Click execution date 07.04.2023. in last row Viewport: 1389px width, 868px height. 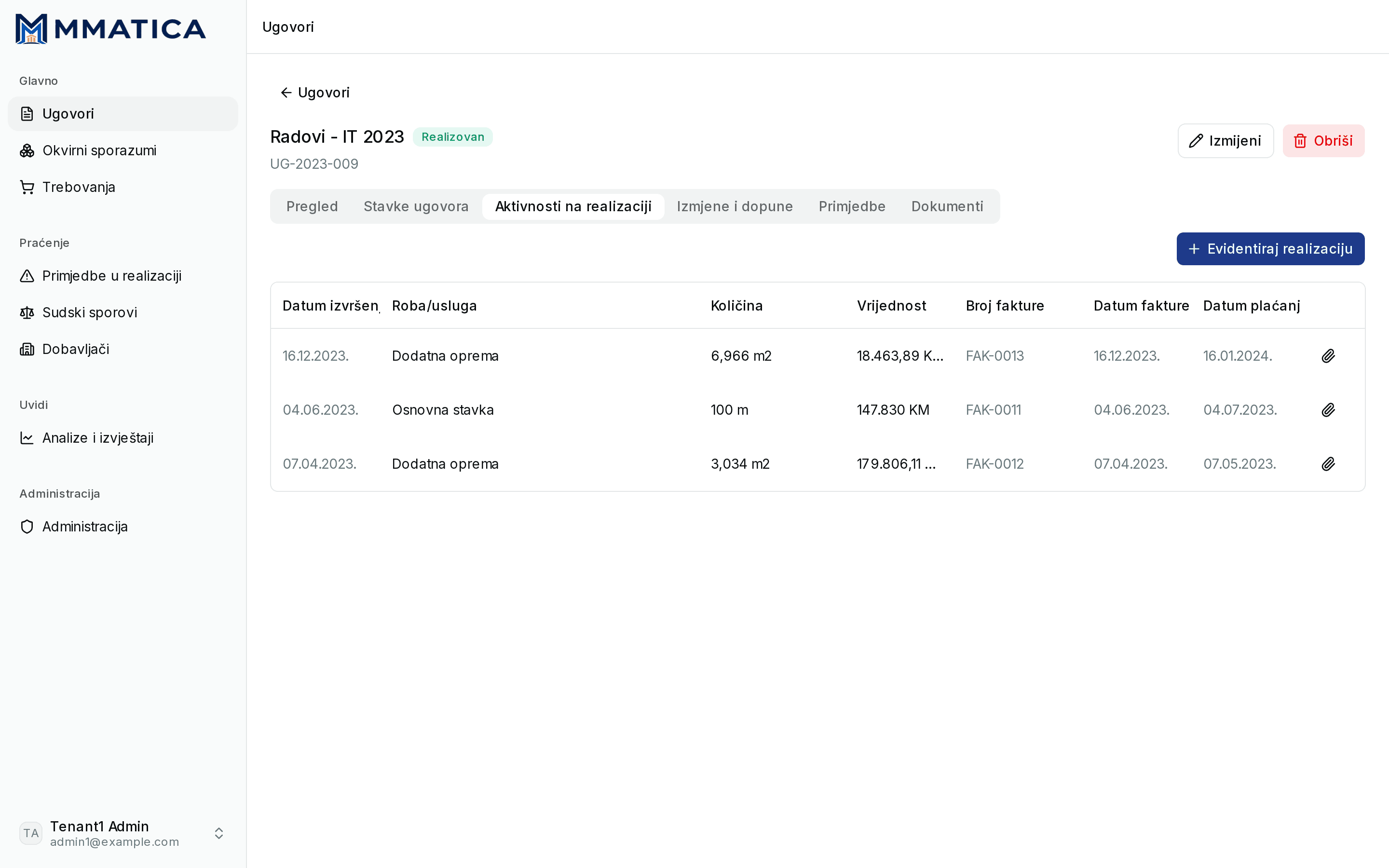pyautogui.click(x=319, y=464)
